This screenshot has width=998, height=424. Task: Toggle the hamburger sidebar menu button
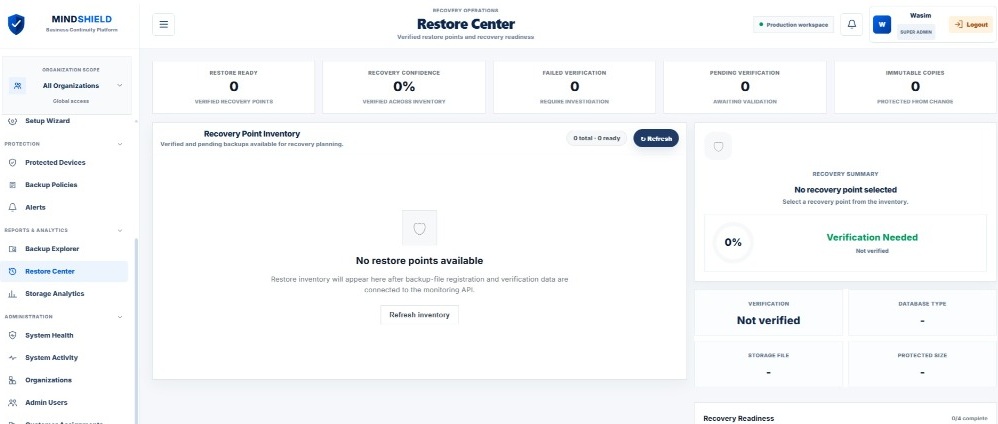[164, 24]
